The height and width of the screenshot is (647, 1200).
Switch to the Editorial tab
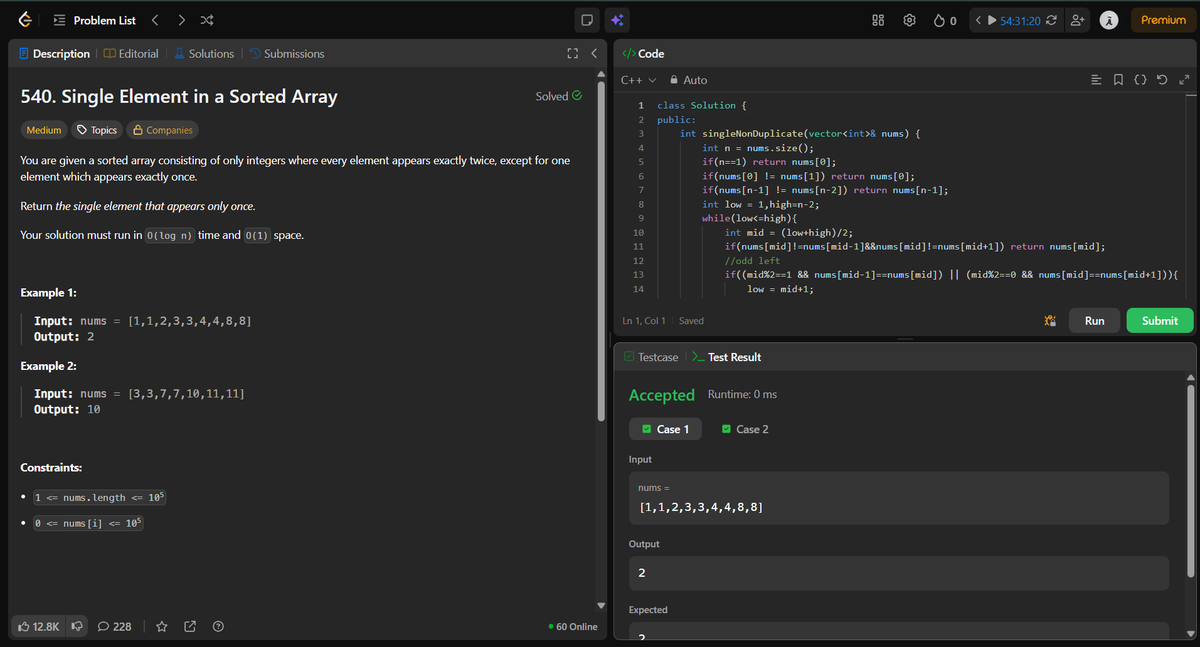(131, 53)
